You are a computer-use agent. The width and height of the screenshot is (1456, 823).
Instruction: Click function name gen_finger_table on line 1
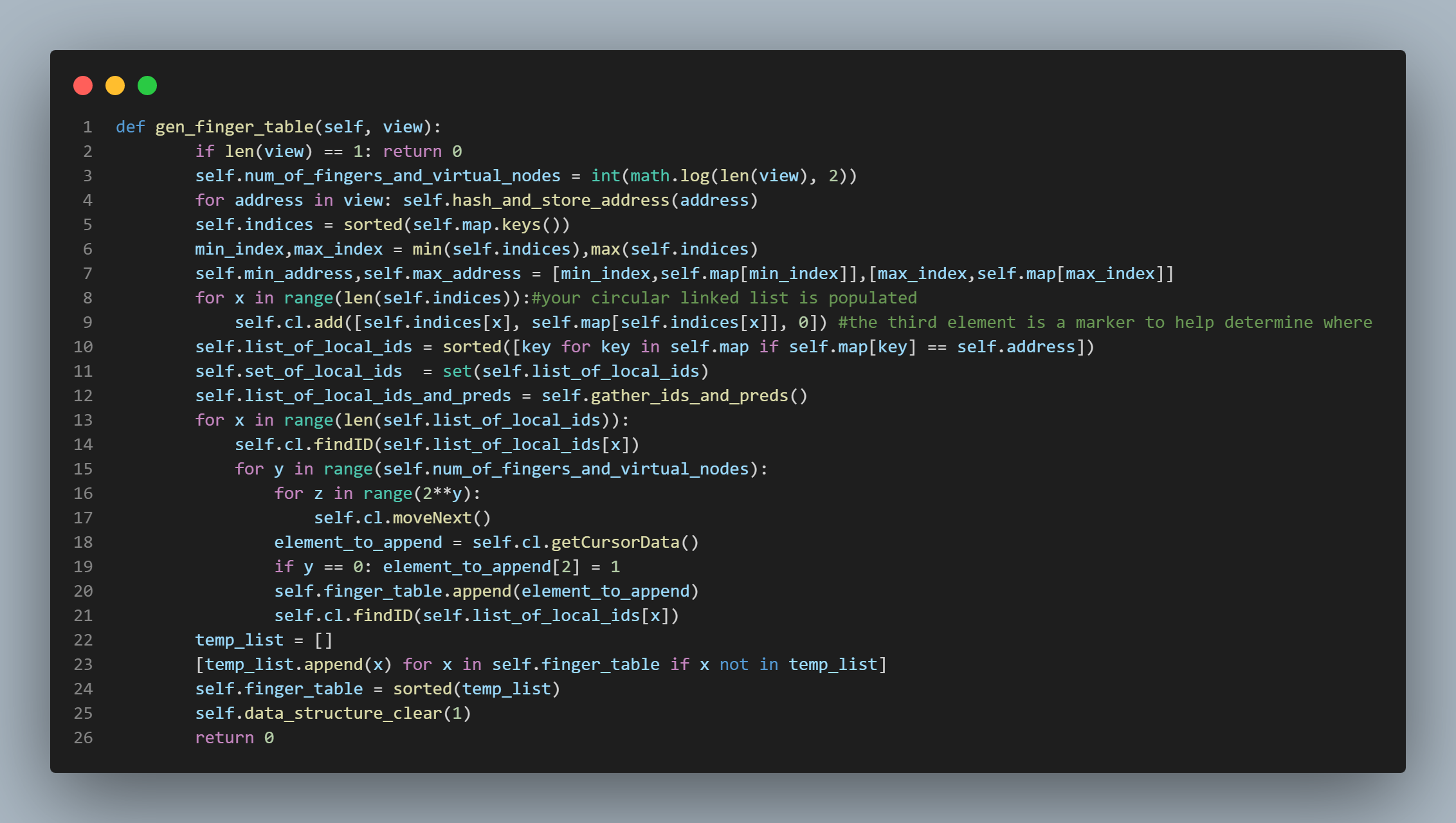click(235, 127)
